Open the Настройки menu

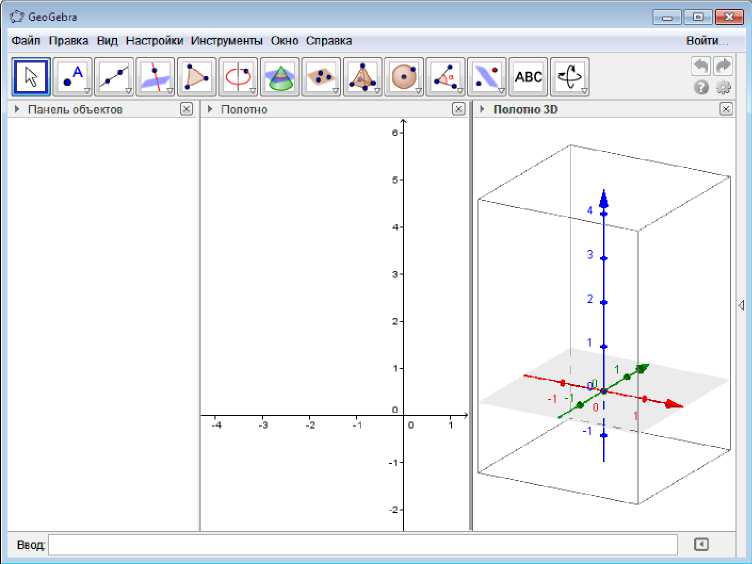pyautogui.click(x=154, y=41)
